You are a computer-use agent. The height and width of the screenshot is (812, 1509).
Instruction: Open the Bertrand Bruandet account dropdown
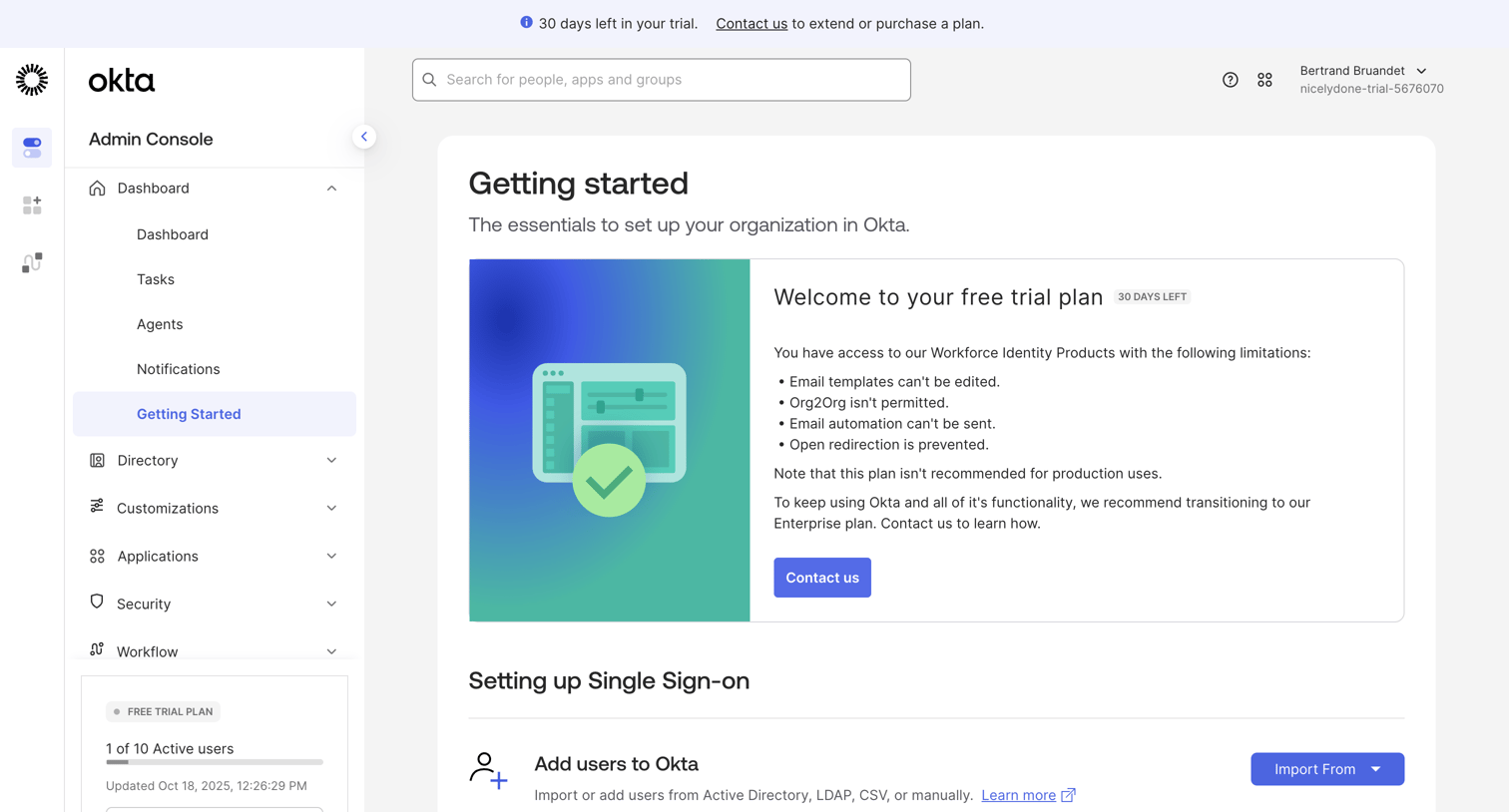(x=1371, y=79)
